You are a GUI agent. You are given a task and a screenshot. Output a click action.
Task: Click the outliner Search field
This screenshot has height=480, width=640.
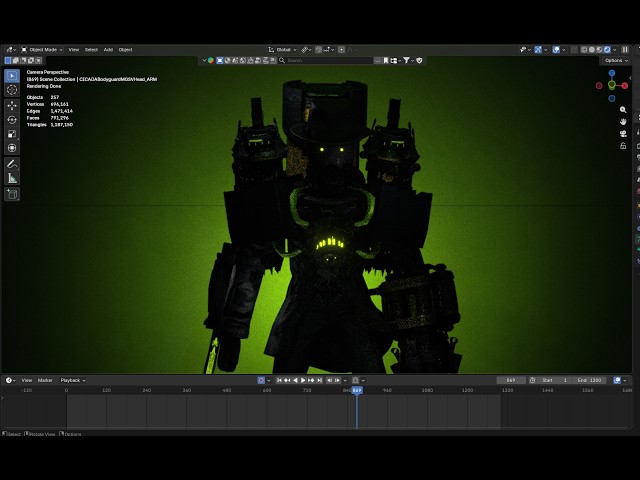[325, 60]
